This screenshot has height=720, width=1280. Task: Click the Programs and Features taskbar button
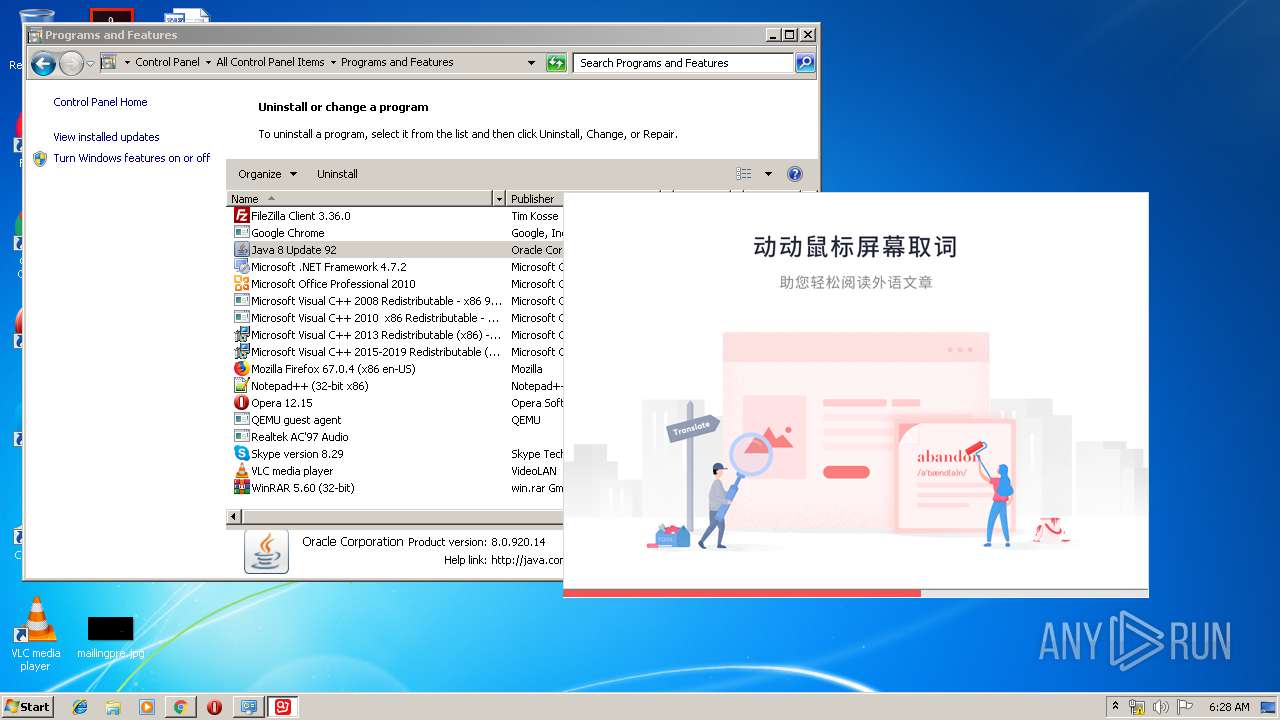(249, 707)
